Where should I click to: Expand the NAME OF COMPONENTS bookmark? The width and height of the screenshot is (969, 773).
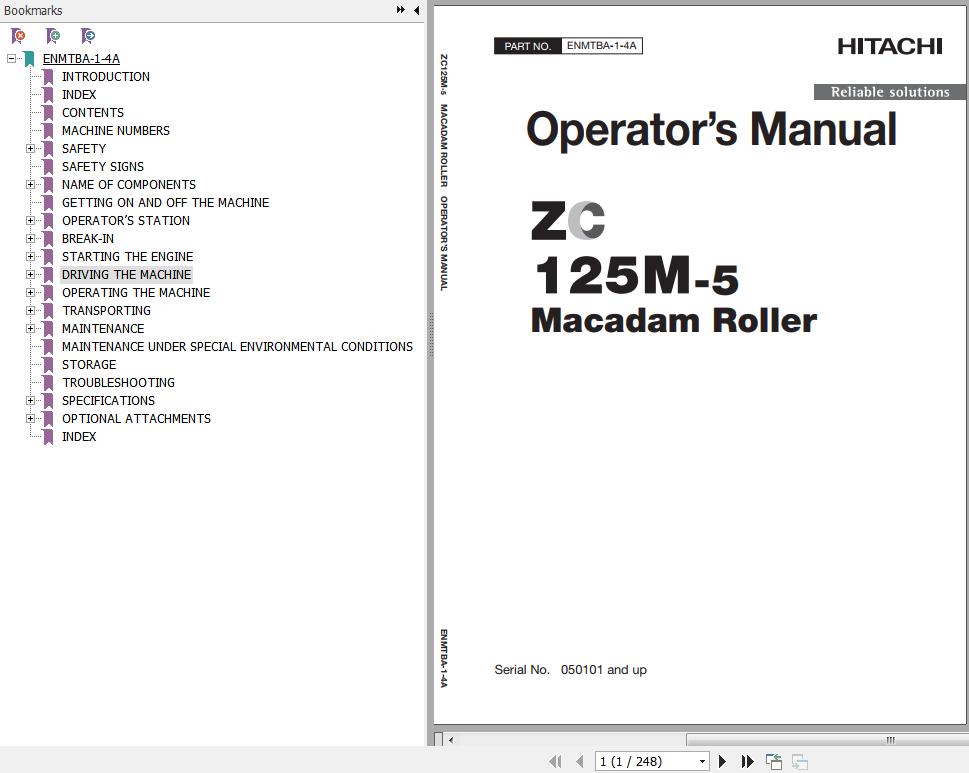[30, 184]
